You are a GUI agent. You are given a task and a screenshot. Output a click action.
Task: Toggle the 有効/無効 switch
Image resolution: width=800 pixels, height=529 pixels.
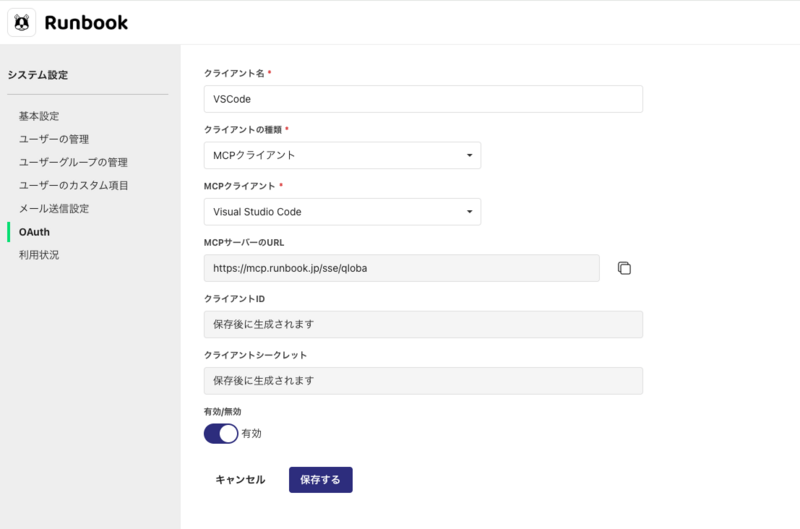pyautogui.click(x=221, y=433)
